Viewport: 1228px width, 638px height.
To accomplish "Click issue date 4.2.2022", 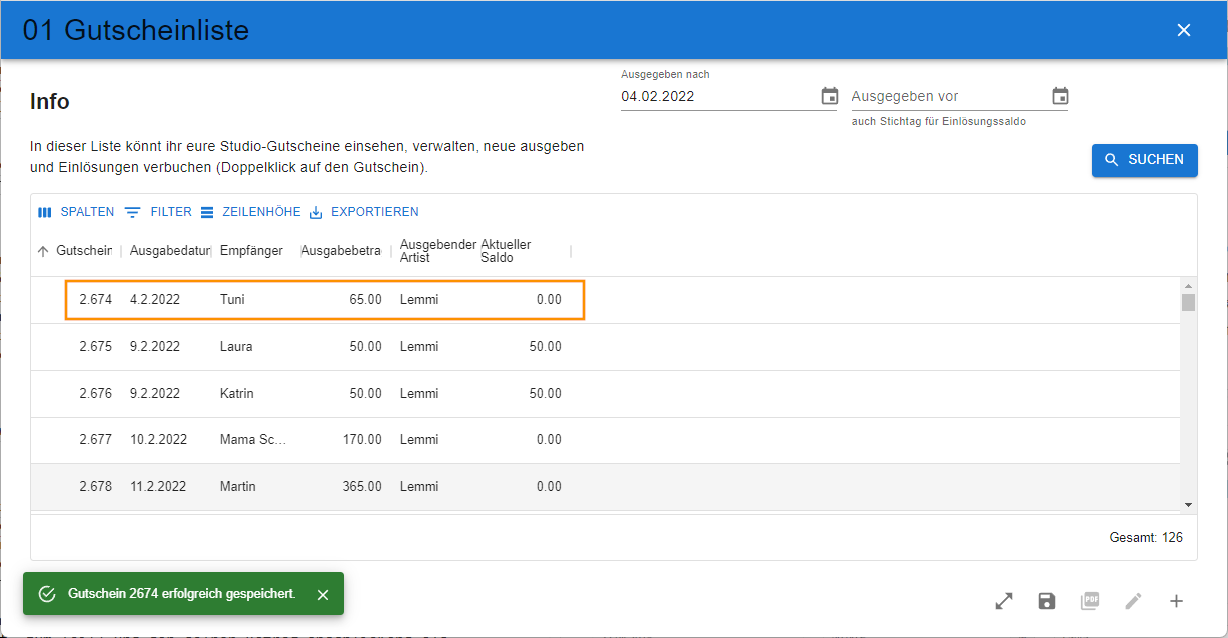I will (155, 299).
